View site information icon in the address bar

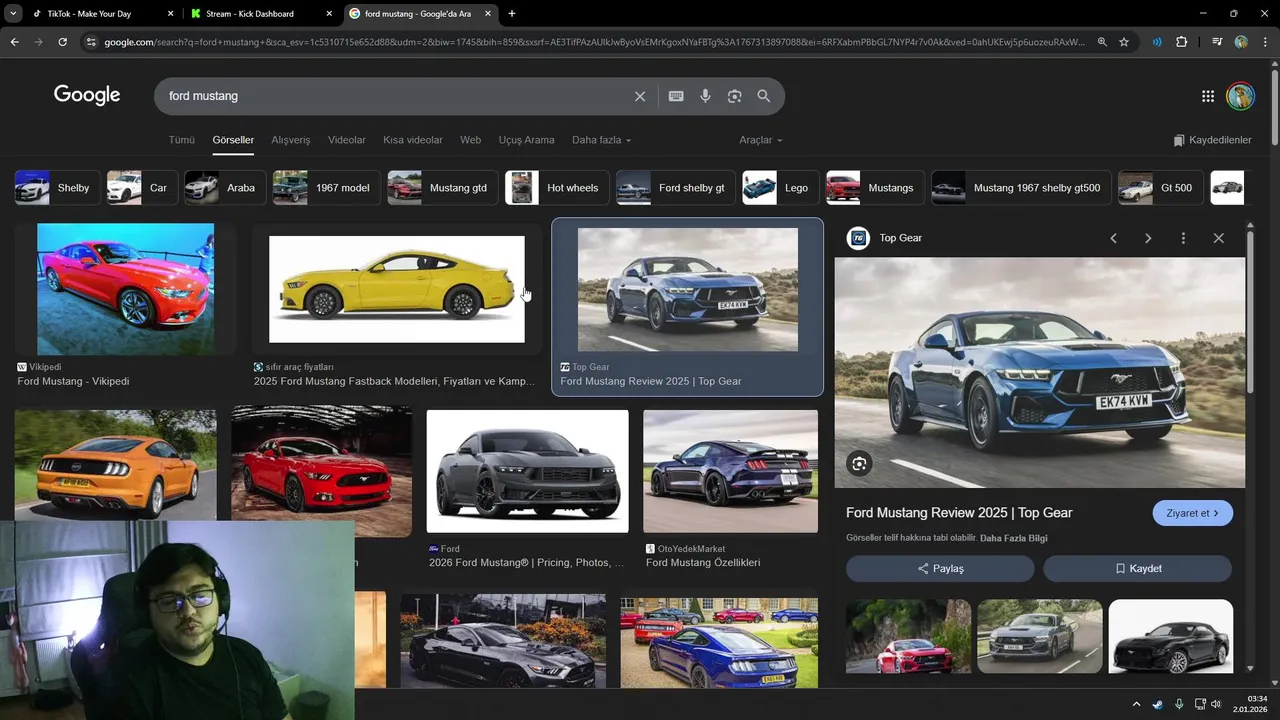[91, 42]
